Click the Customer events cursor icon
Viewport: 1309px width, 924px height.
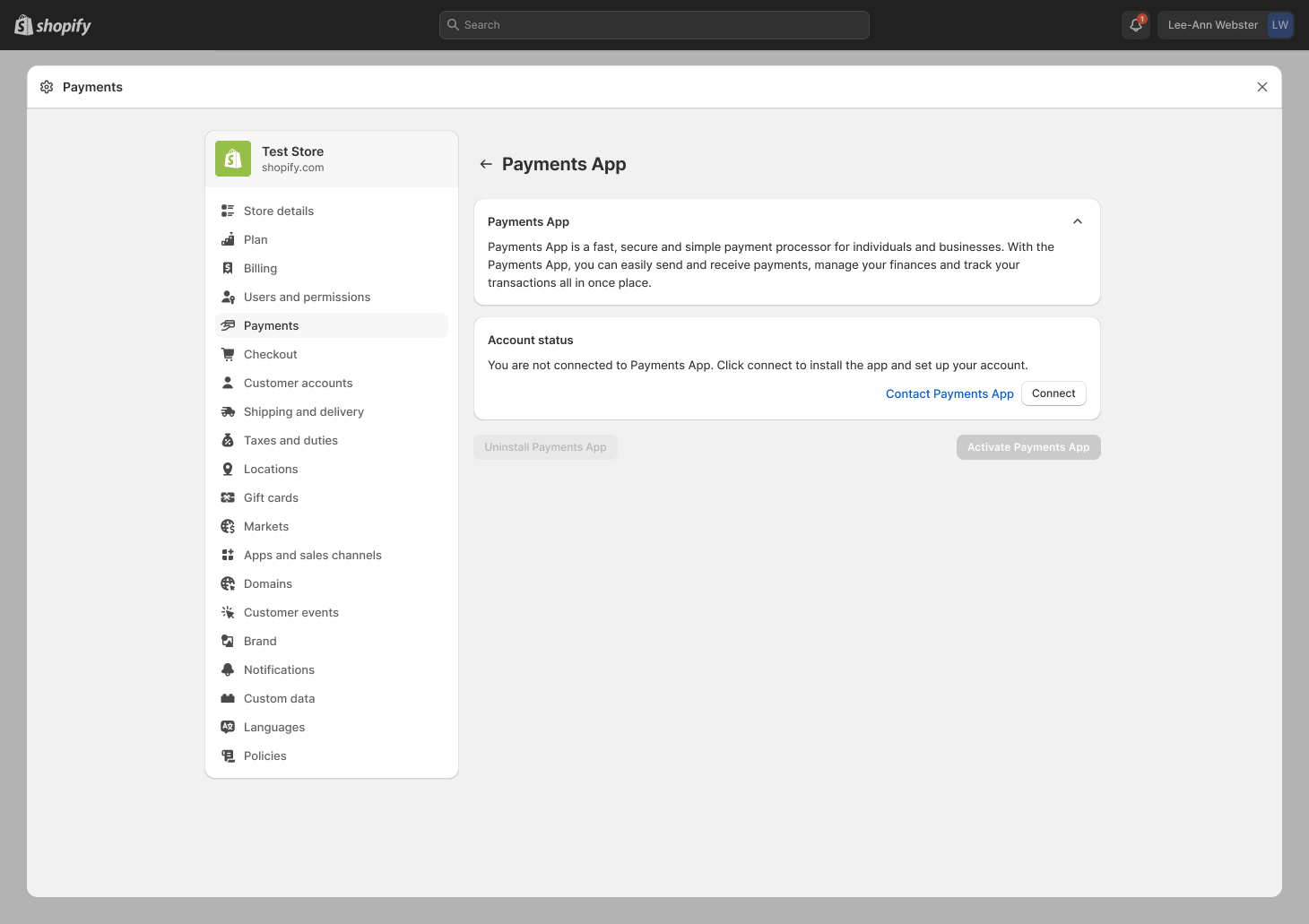coord(228,612)
